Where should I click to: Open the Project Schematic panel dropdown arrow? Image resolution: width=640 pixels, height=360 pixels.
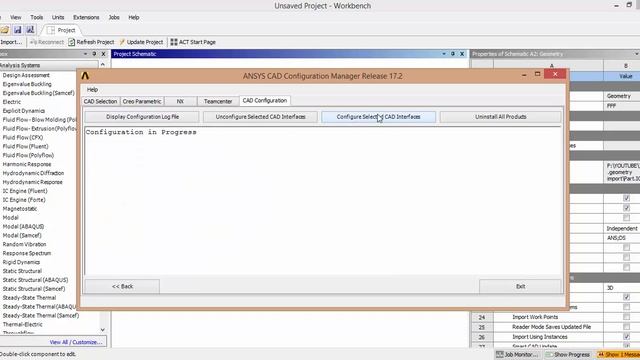click(x=444, y=54)
